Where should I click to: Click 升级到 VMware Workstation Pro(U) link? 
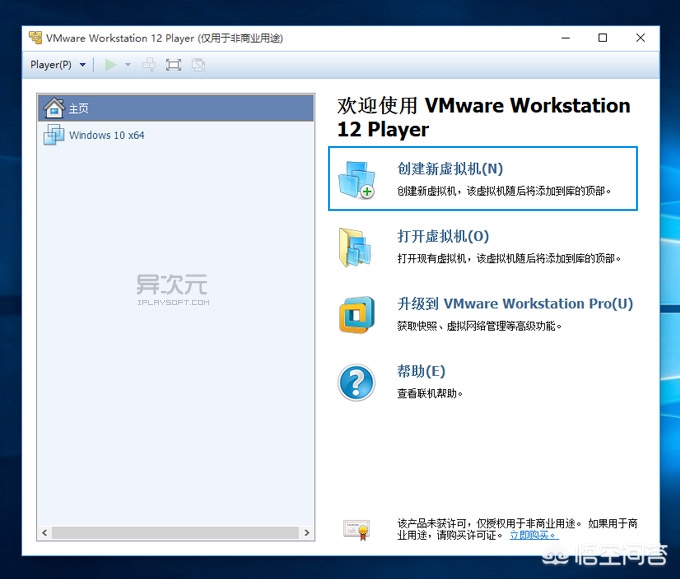515,304
